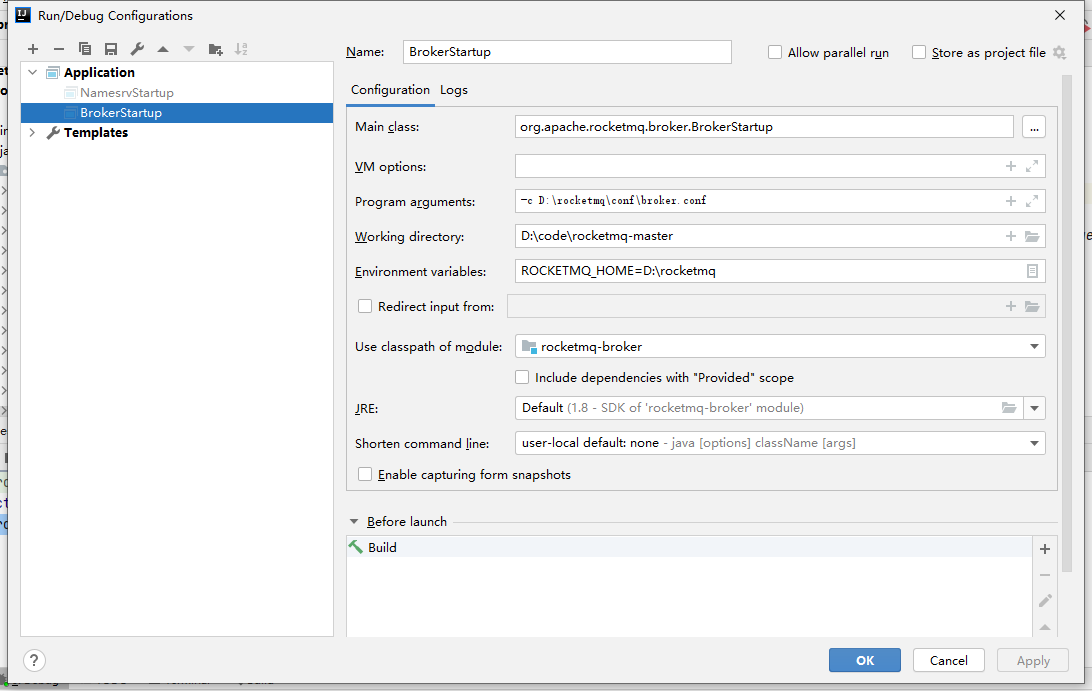Enable Allow parallel run checkbox

[774, 52]
